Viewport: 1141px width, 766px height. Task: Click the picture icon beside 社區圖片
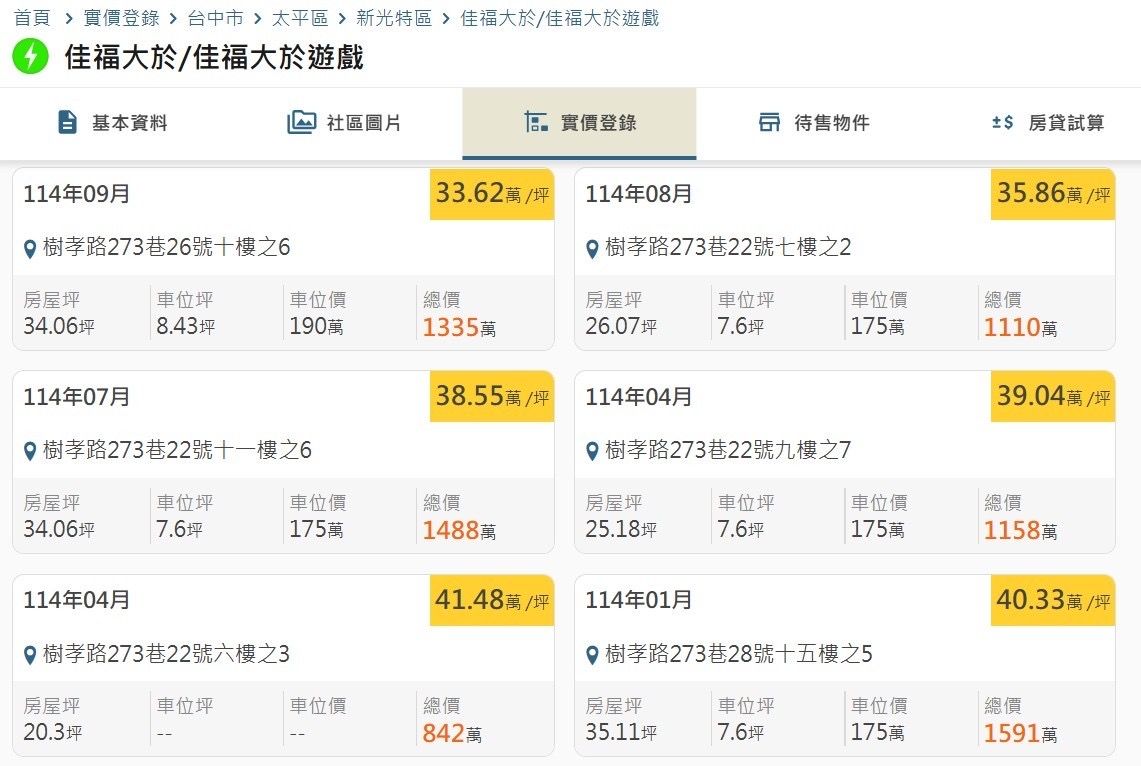301,122
